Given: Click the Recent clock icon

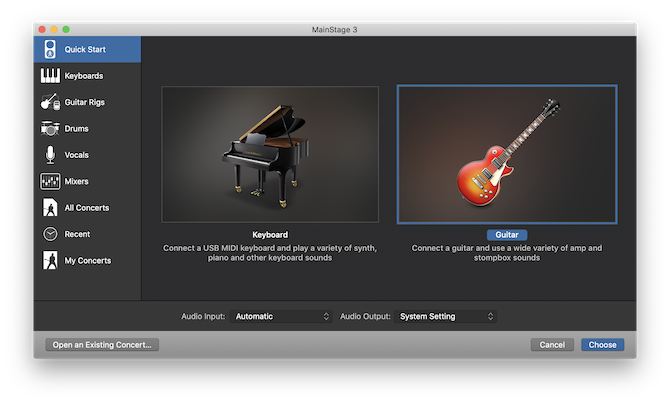Looking at the screenshot, I should click(50, 234).
